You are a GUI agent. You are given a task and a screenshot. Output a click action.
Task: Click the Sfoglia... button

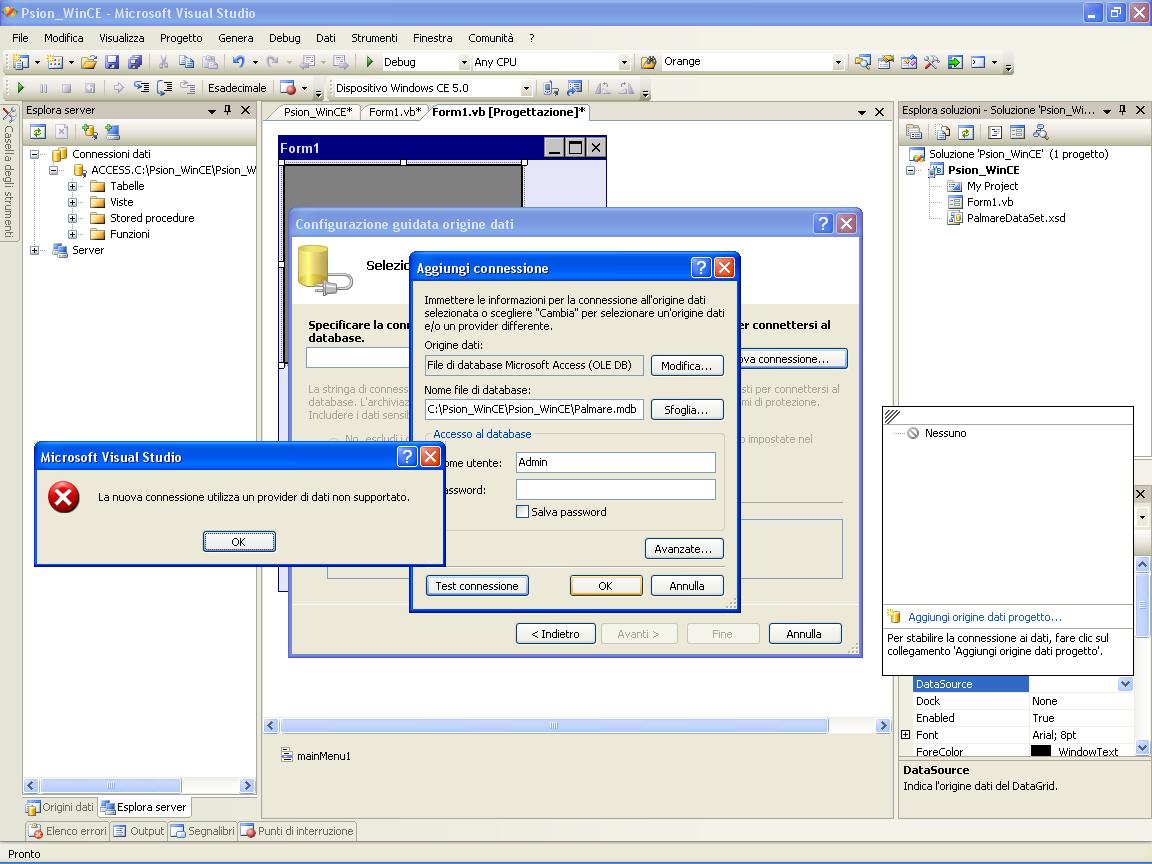click(x=686, y=409)
